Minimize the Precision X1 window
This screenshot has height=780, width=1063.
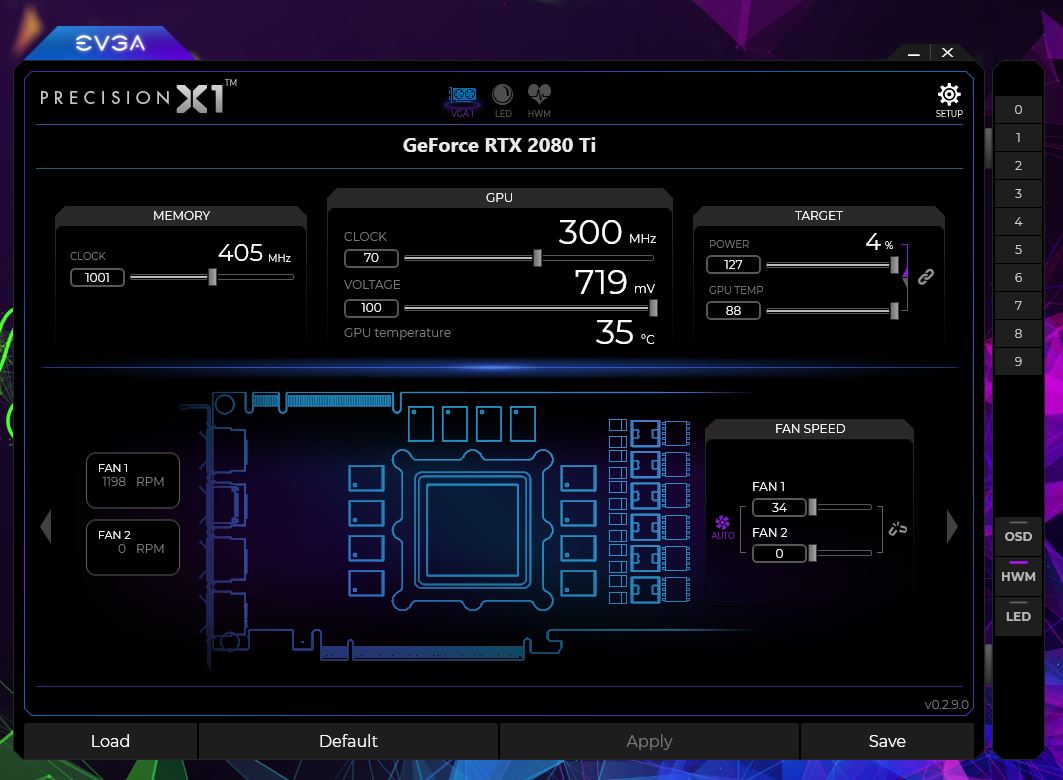tap(914, 53)
